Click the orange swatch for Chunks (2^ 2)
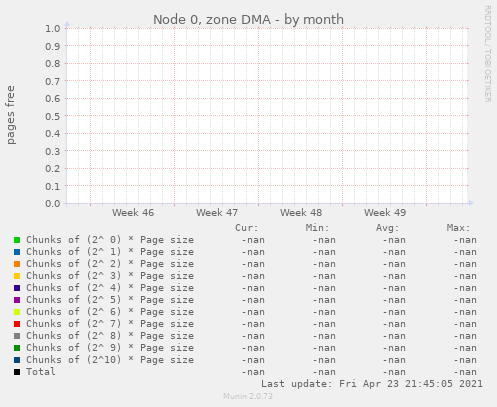Viewport: 497px width, 407px height. click(17, 264)
